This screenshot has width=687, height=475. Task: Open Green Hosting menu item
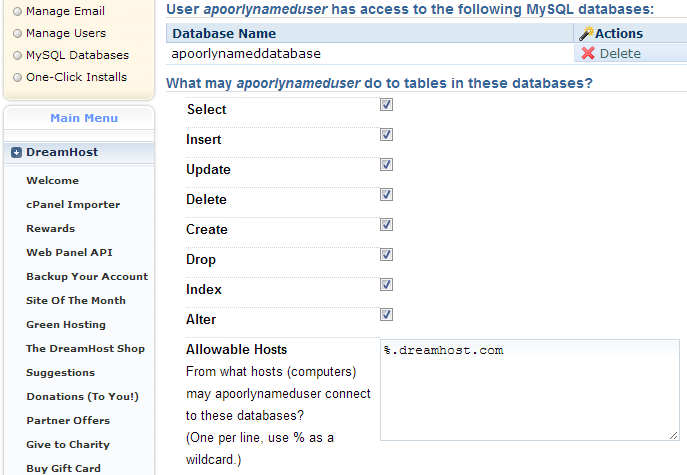pos(66,324)
